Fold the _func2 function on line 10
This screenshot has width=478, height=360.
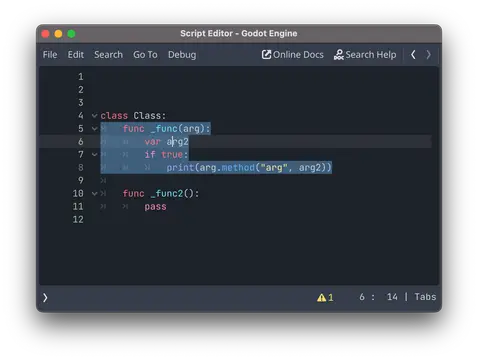pos(94,193)
